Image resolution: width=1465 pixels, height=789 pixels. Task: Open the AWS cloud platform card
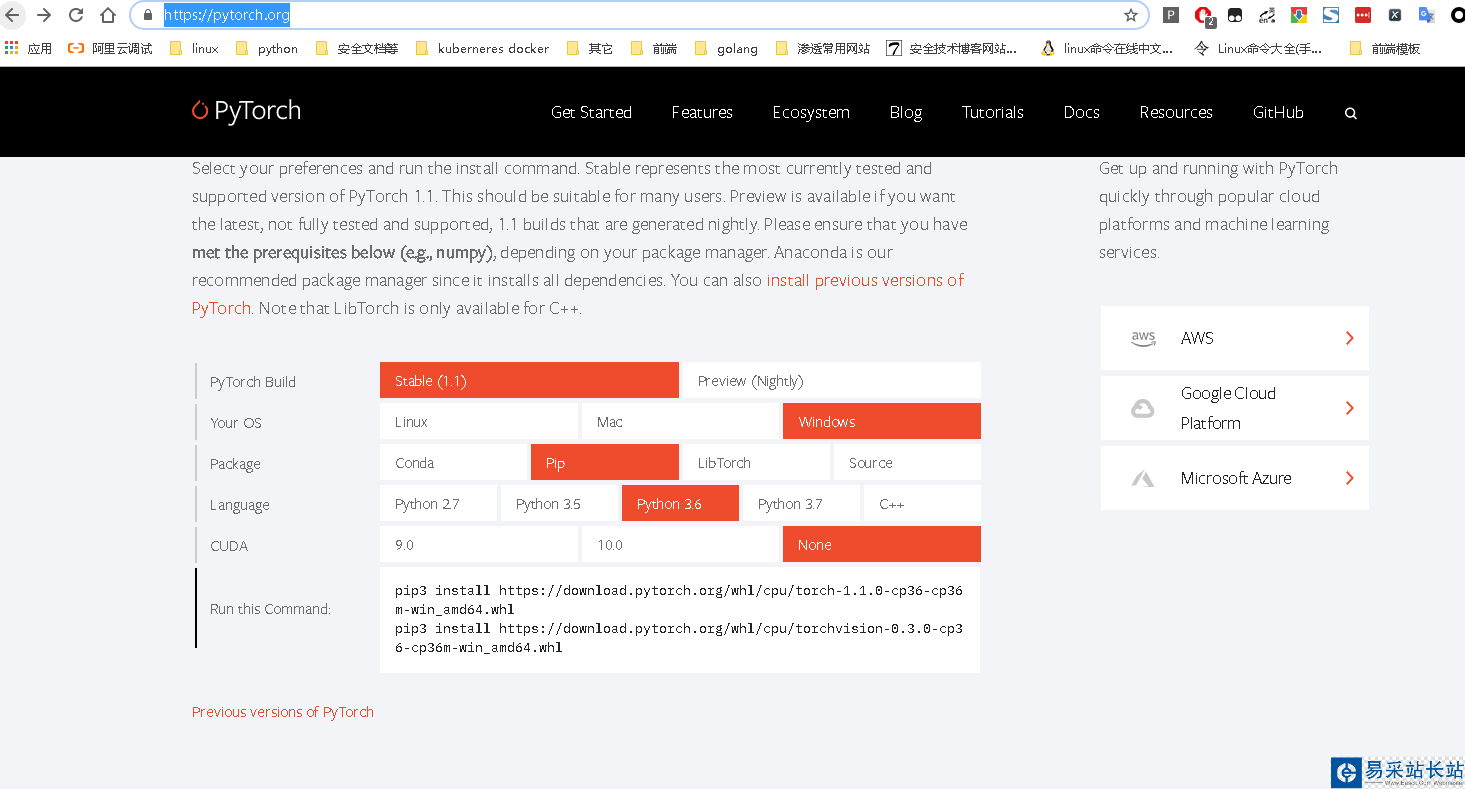coord(1235,338)
